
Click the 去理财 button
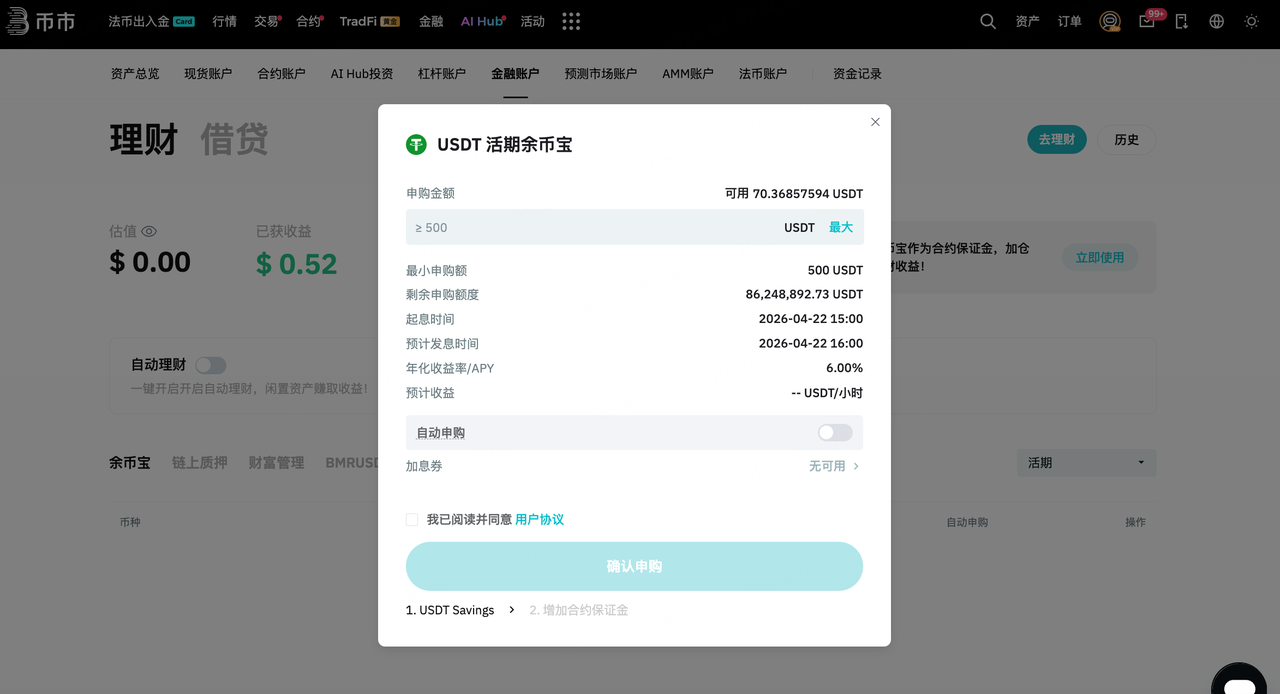pos(1057,139)
